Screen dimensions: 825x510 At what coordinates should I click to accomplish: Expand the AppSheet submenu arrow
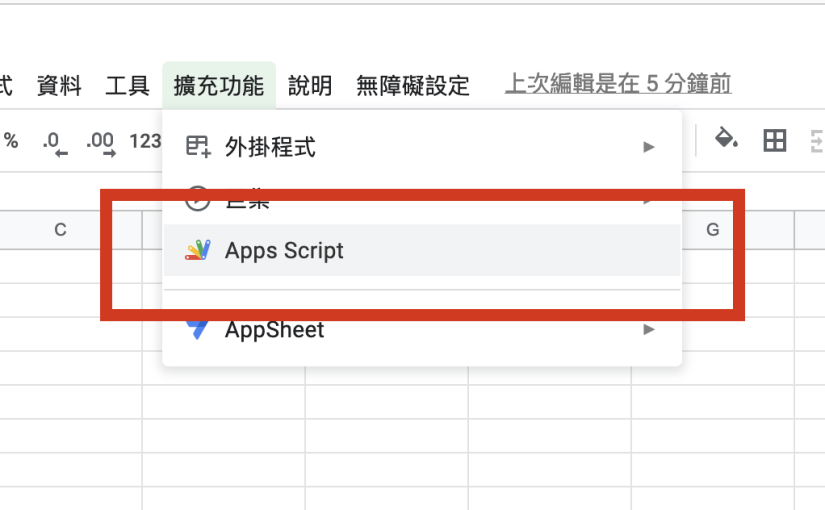649,329
